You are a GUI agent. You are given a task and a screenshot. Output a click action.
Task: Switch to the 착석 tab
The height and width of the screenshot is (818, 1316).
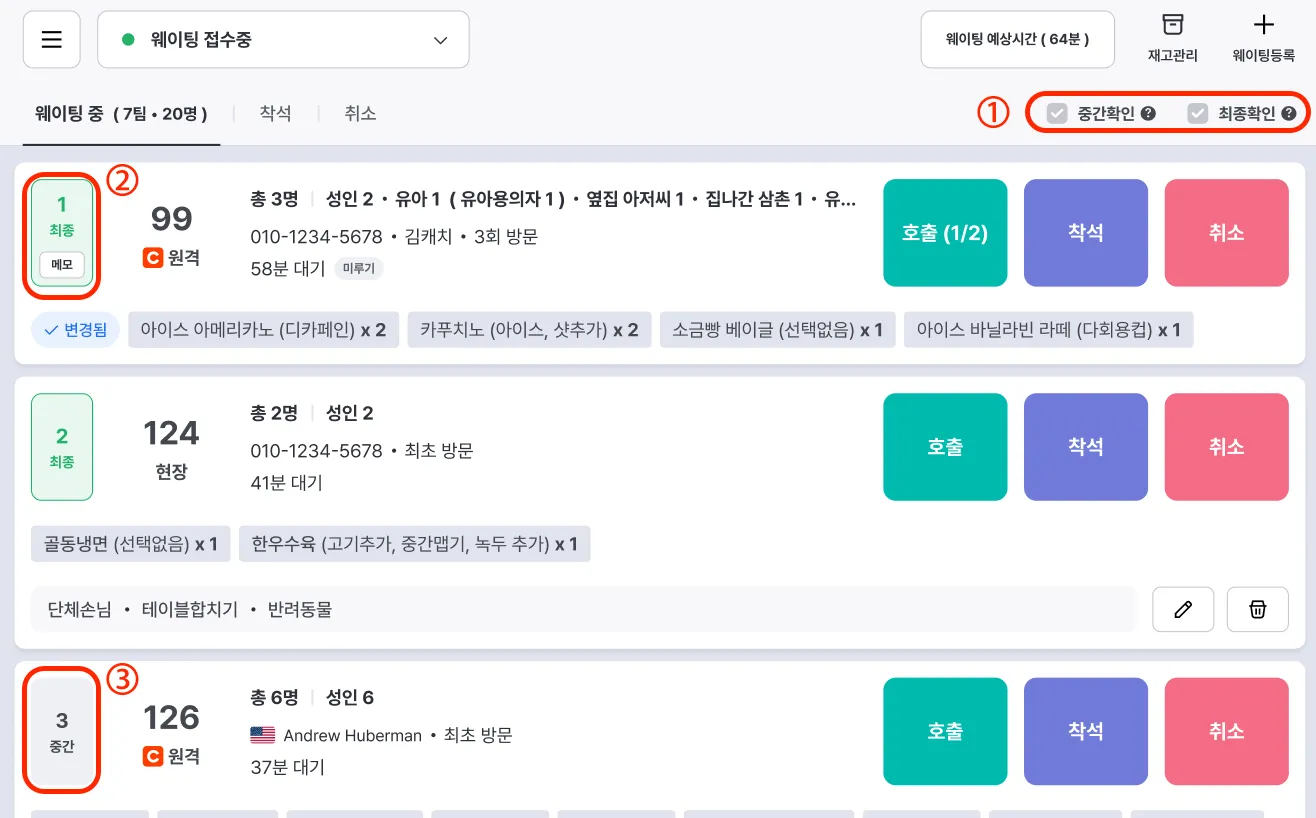click(275, 114)
